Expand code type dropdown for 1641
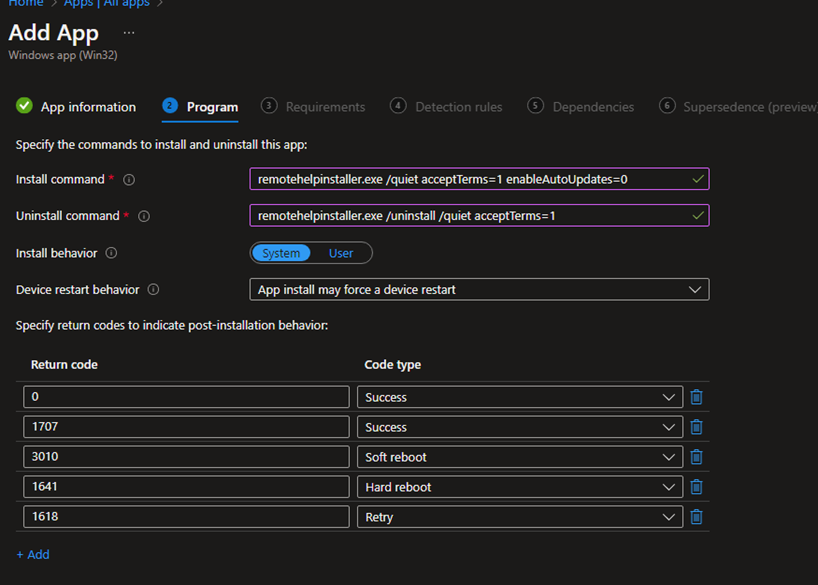 point(519,487)
